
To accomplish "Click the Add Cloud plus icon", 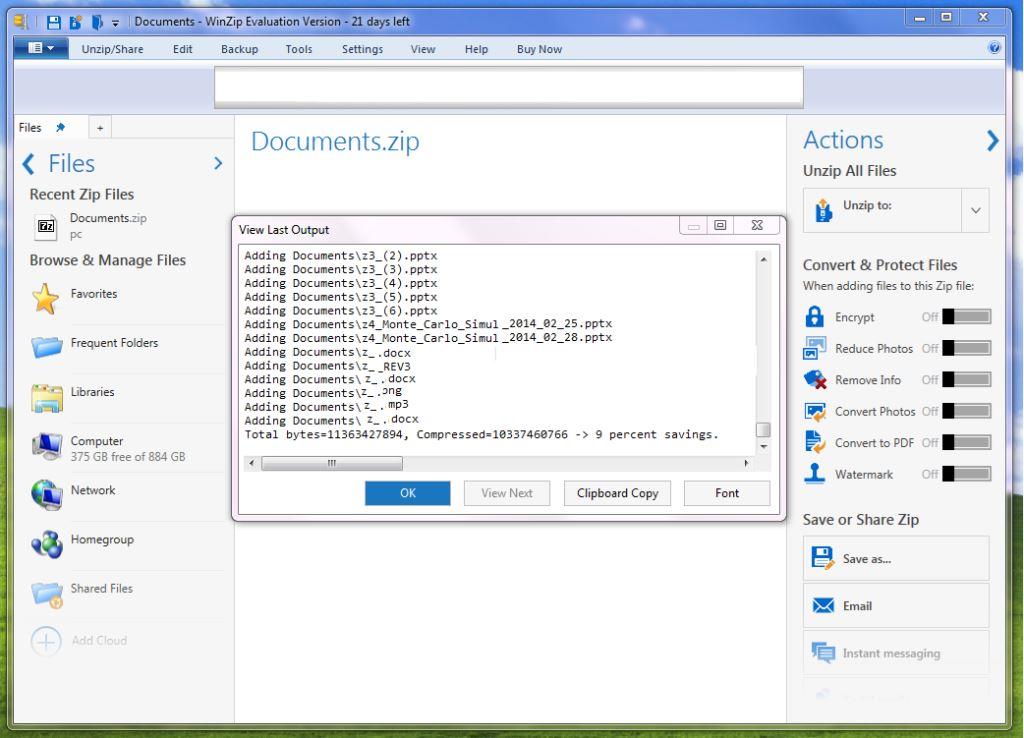I will (46, 641).
